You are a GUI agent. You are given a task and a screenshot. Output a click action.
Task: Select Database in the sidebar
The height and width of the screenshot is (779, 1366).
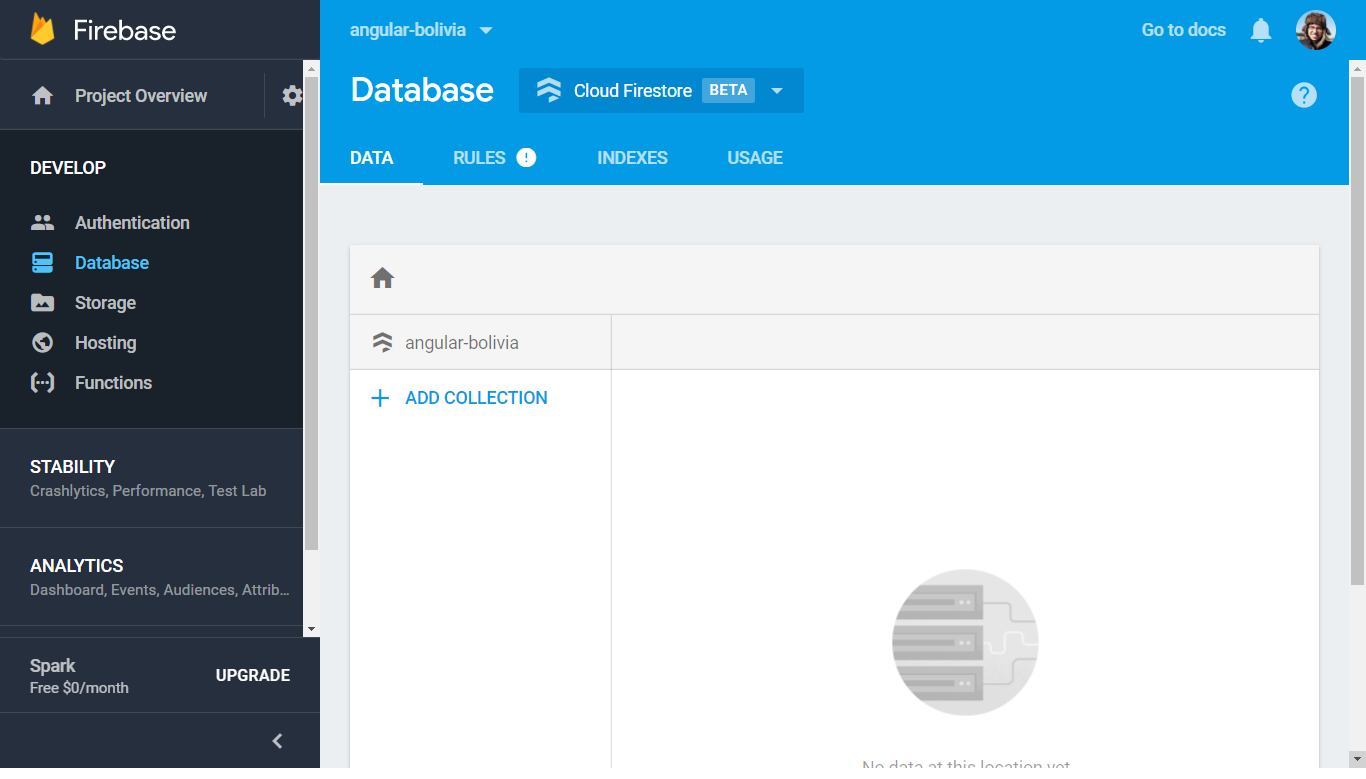coord(112,263)
